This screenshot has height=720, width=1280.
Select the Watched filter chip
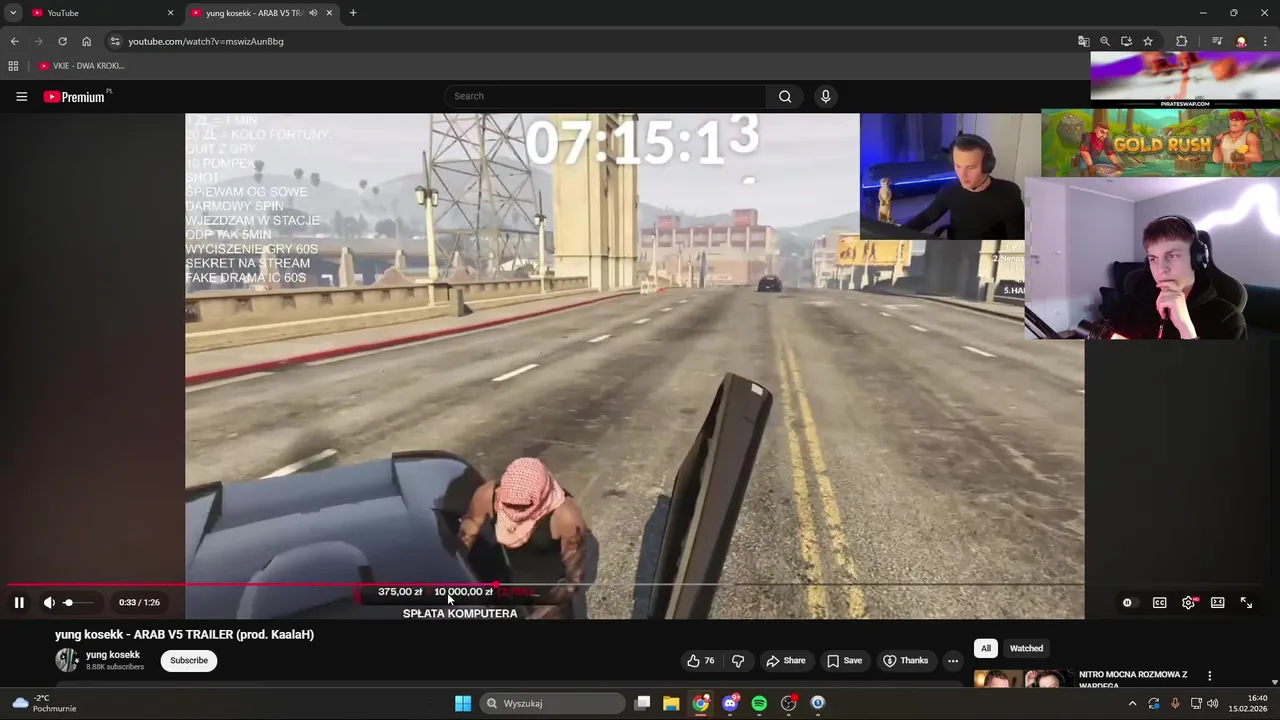tap(1026, 648)
